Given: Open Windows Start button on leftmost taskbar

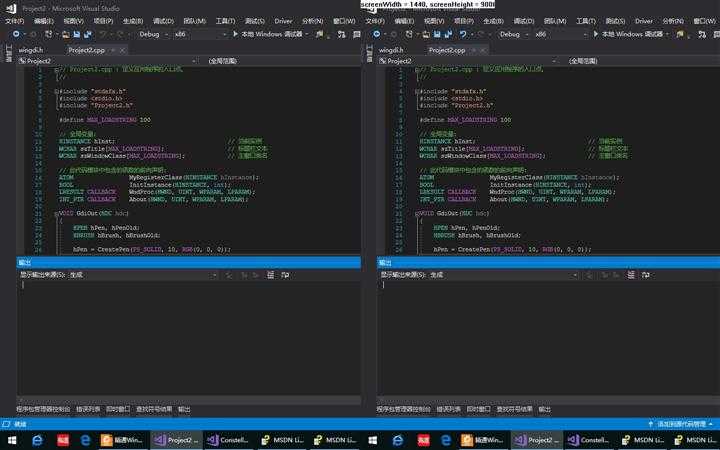Looking at the screenshot, I should [x=12, y=440].
